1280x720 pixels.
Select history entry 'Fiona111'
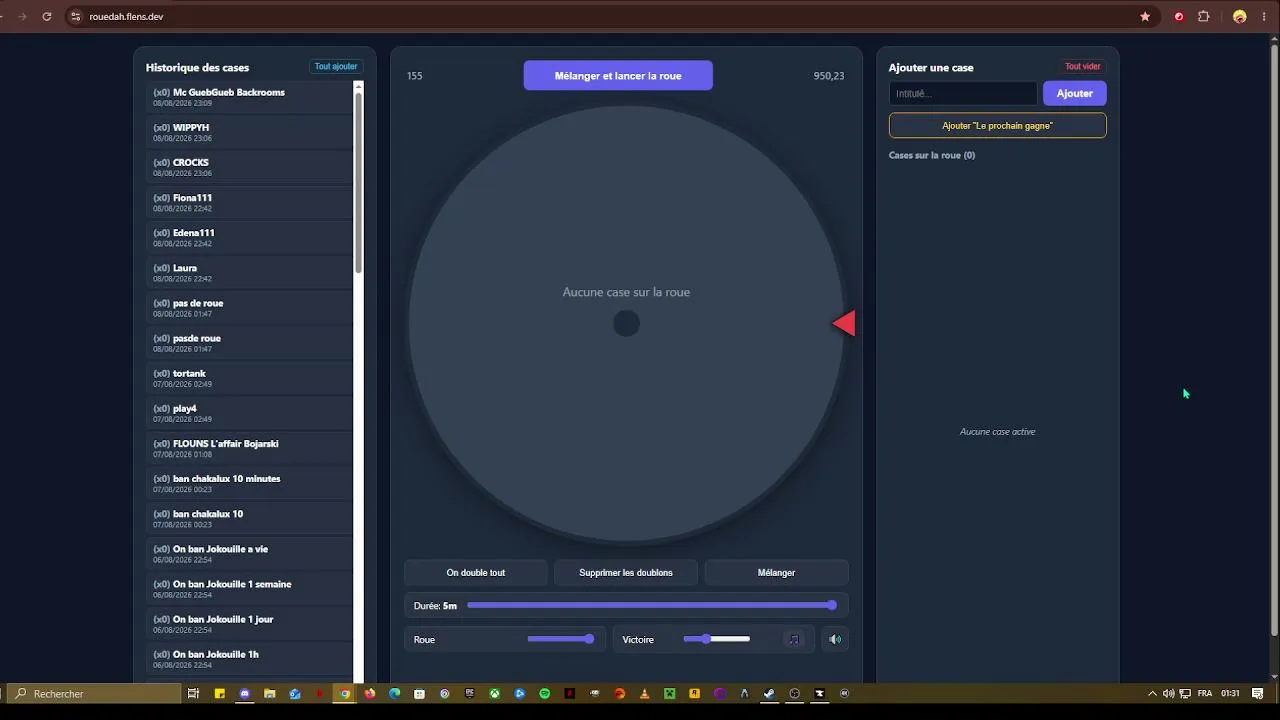pyautogui.click(x=249, y=202)
